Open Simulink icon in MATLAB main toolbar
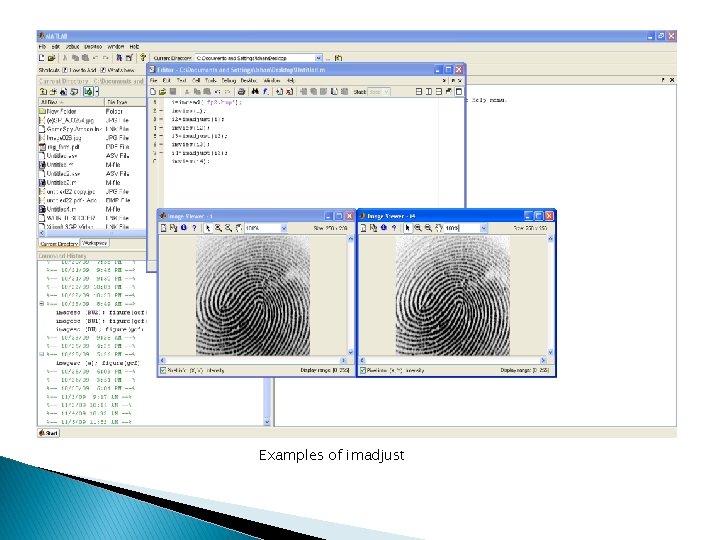This screenshot has width=720, height=540. point(119,58)
